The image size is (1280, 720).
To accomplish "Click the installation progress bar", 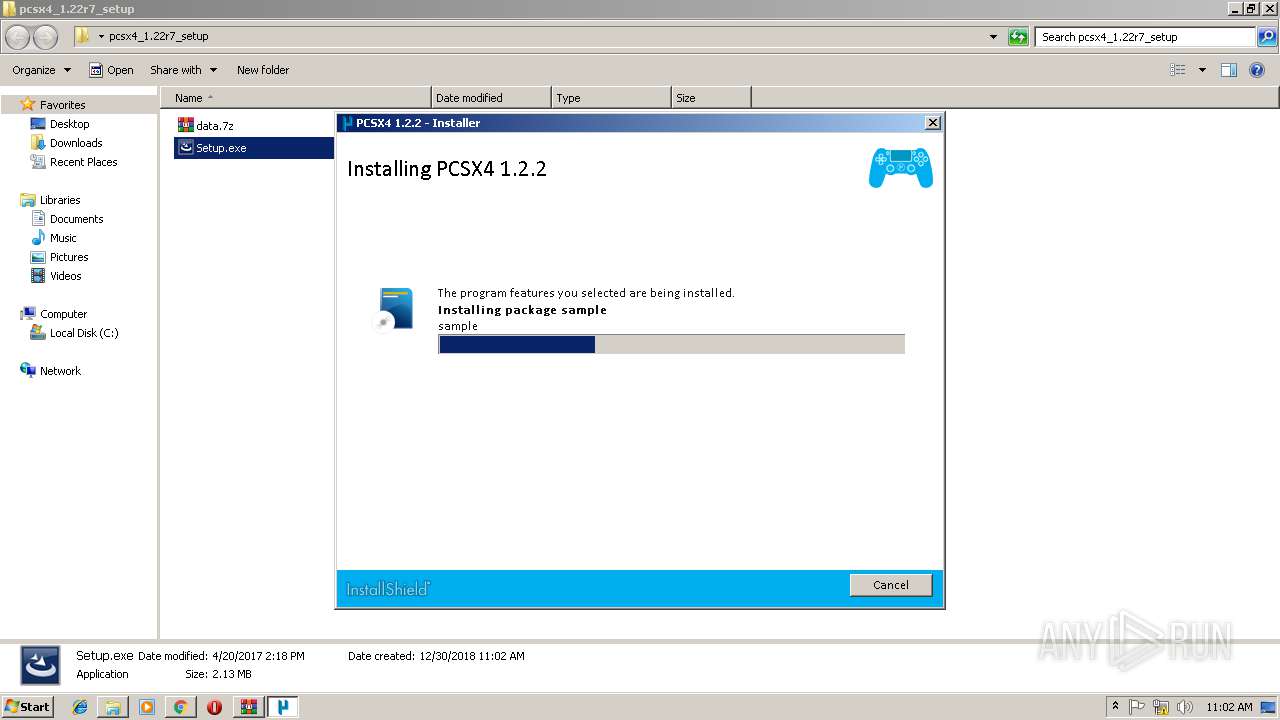I will [x=671, y=344].
